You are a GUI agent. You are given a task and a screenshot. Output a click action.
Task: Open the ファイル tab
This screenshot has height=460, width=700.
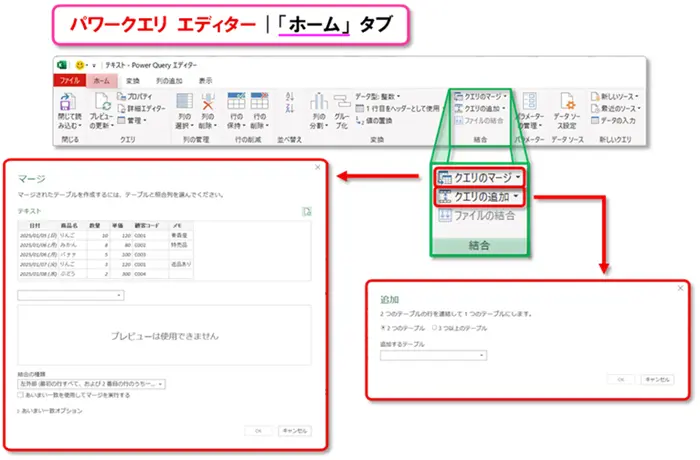[x=69, y=80]
